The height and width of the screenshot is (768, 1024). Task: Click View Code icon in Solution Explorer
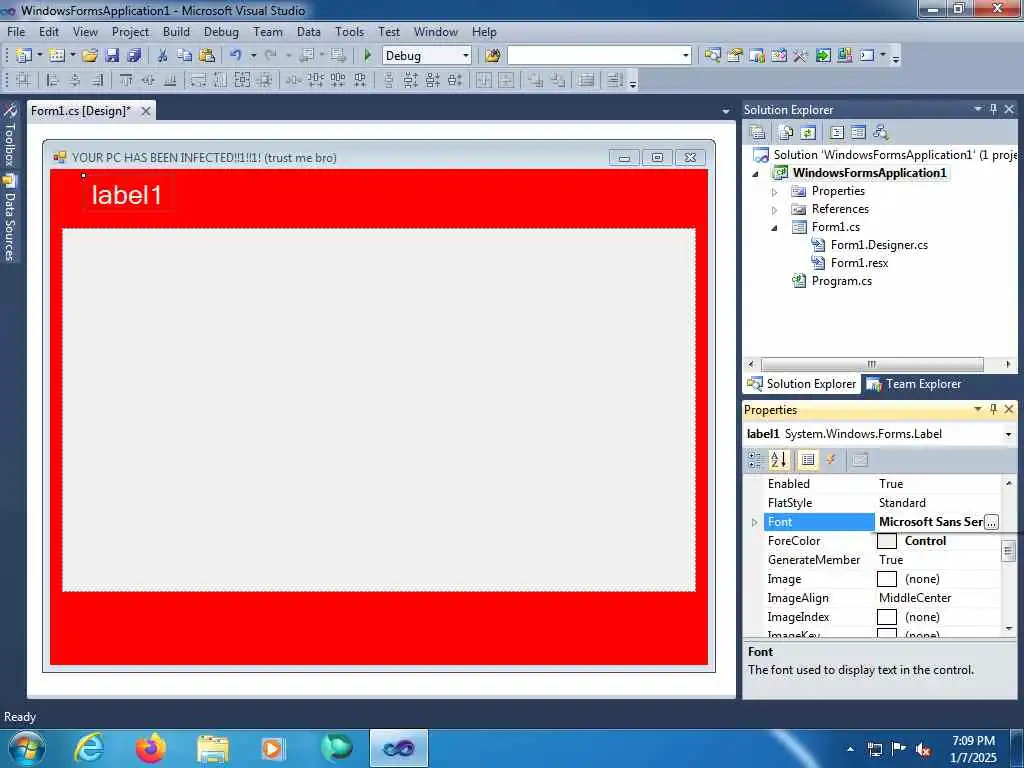(x=837, y=133)
